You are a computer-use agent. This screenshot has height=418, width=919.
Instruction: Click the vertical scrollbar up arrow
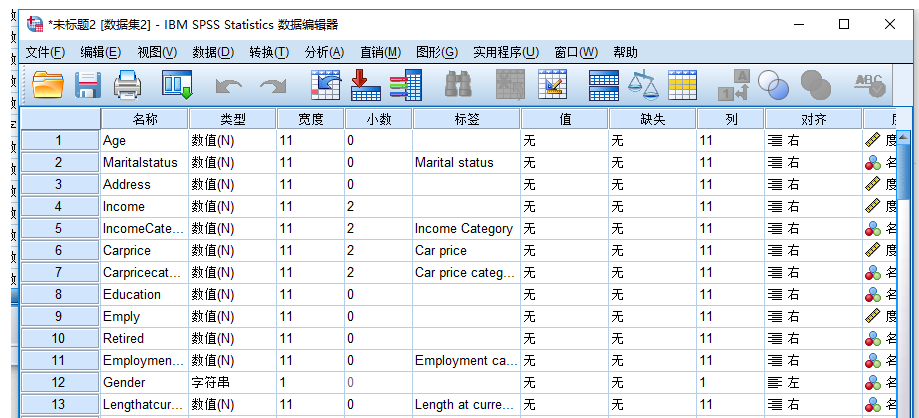tap(904, 137)
